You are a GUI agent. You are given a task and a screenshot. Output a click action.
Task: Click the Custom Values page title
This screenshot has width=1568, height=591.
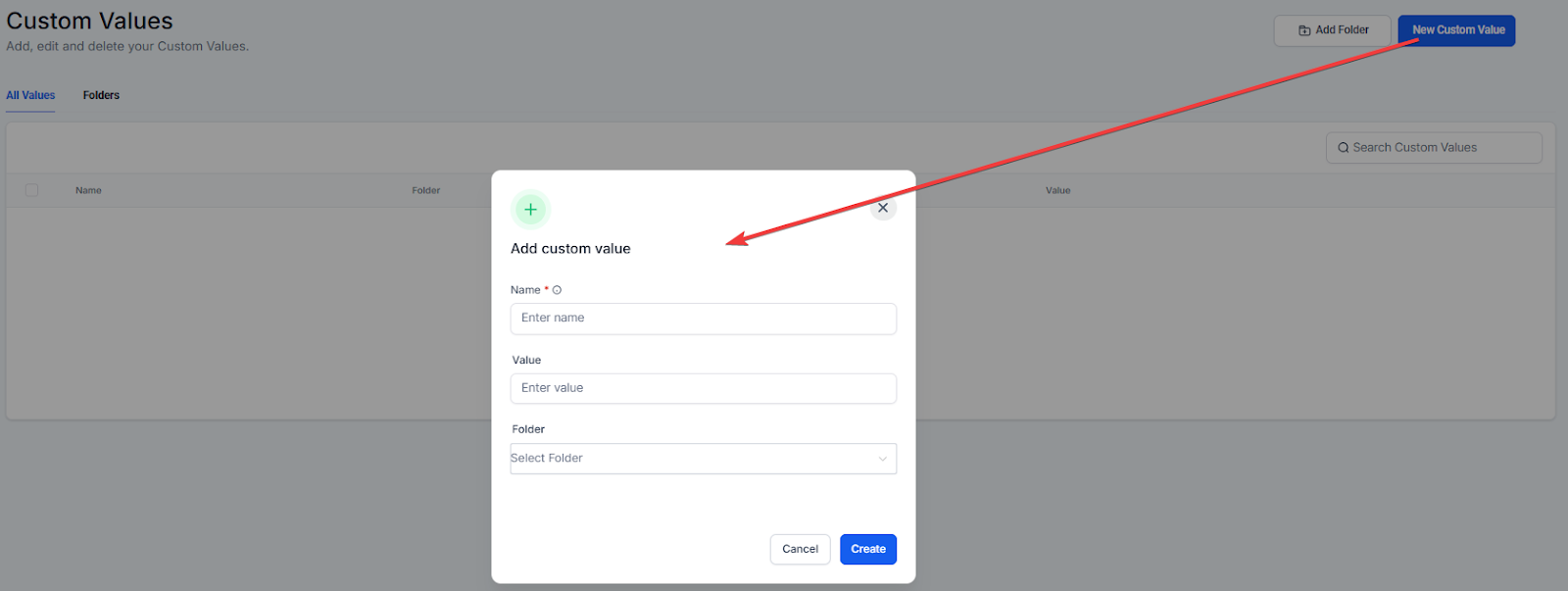89,21
